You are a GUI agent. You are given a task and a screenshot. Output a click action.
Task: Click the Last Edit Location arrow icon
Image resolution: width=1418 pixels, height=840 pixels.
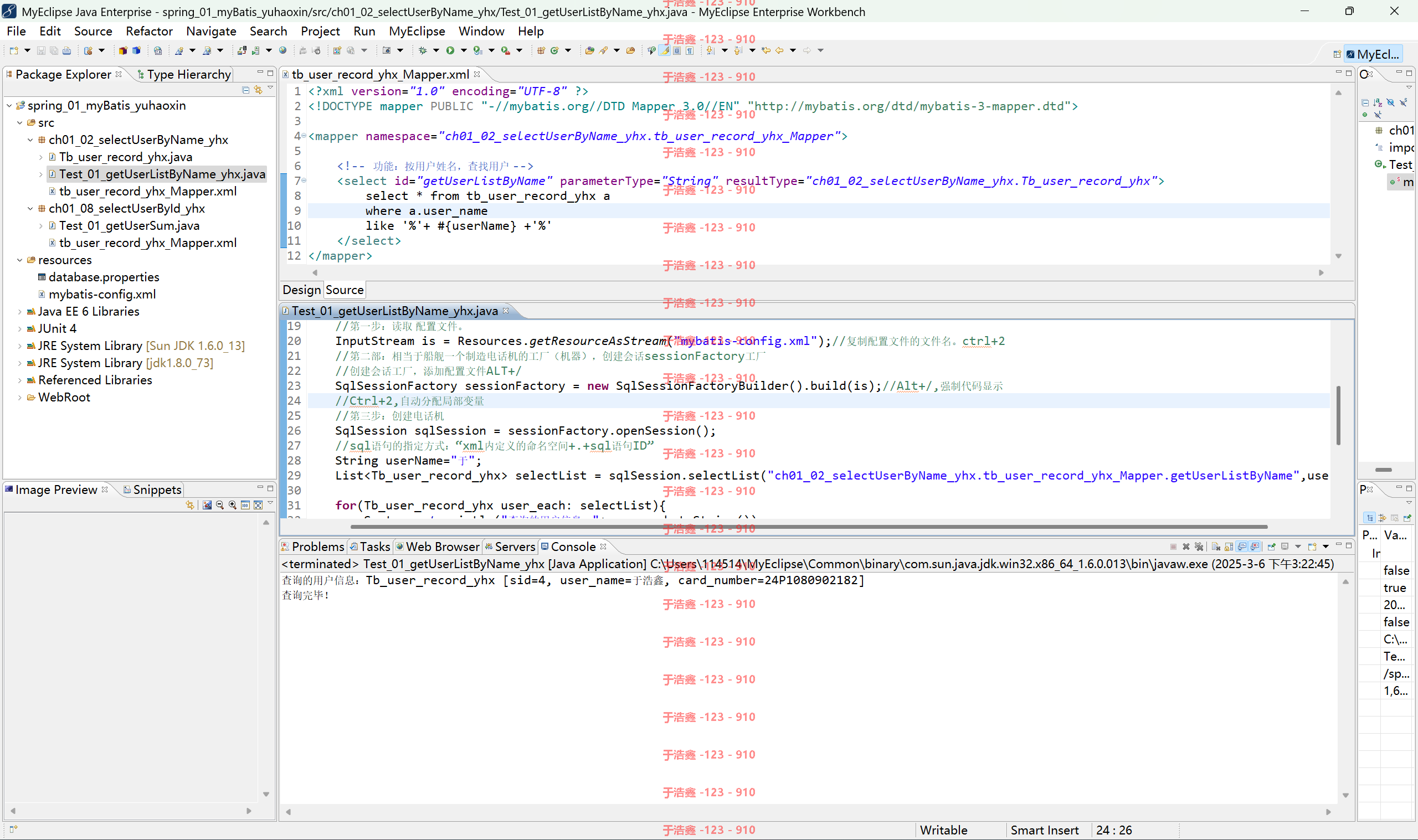click(x=766, y=50)
